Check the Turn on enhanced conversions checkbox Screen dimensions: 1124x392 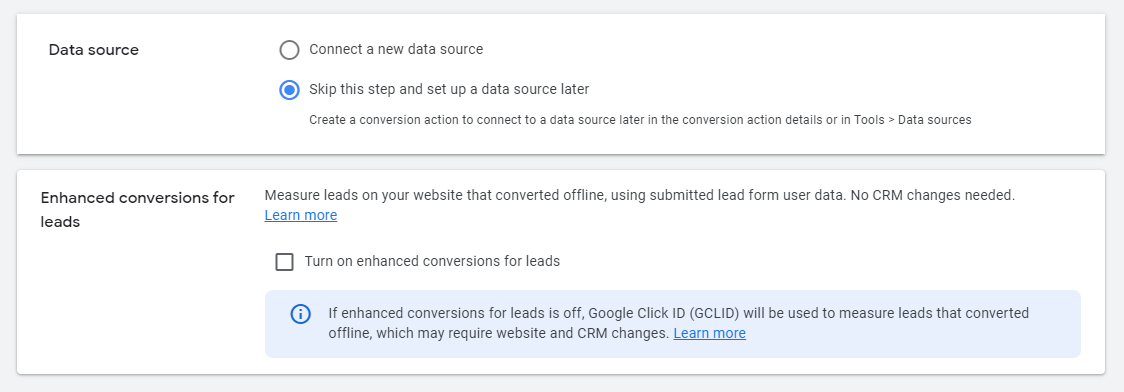coord(285,262)
